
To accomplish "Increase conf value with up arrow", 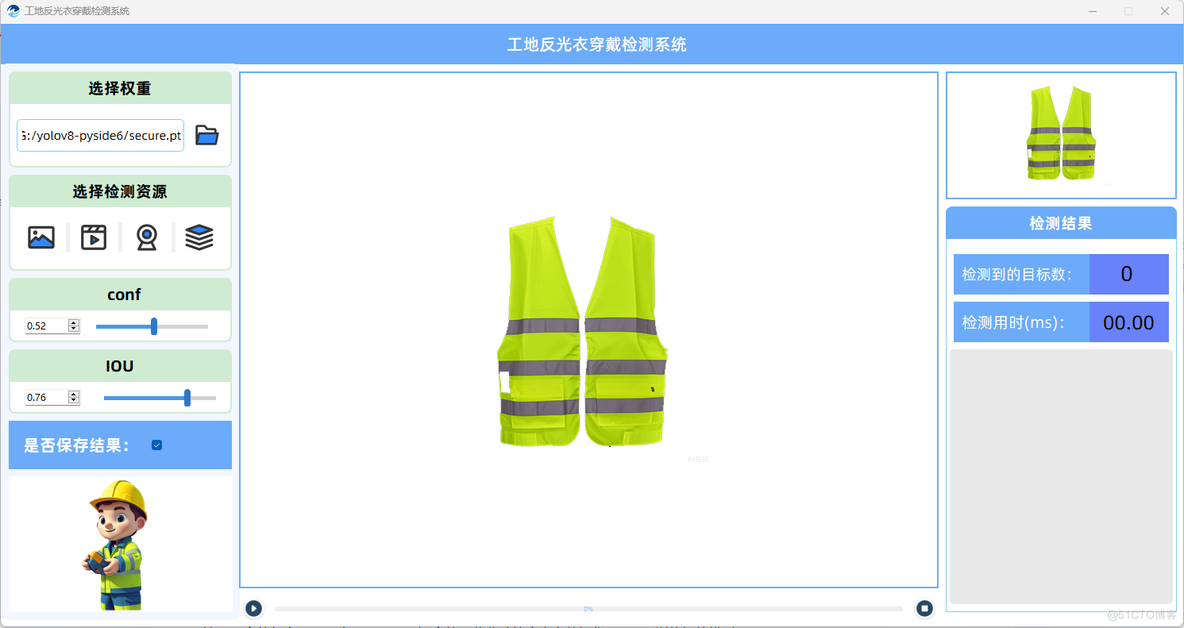I will pos(73,322).
